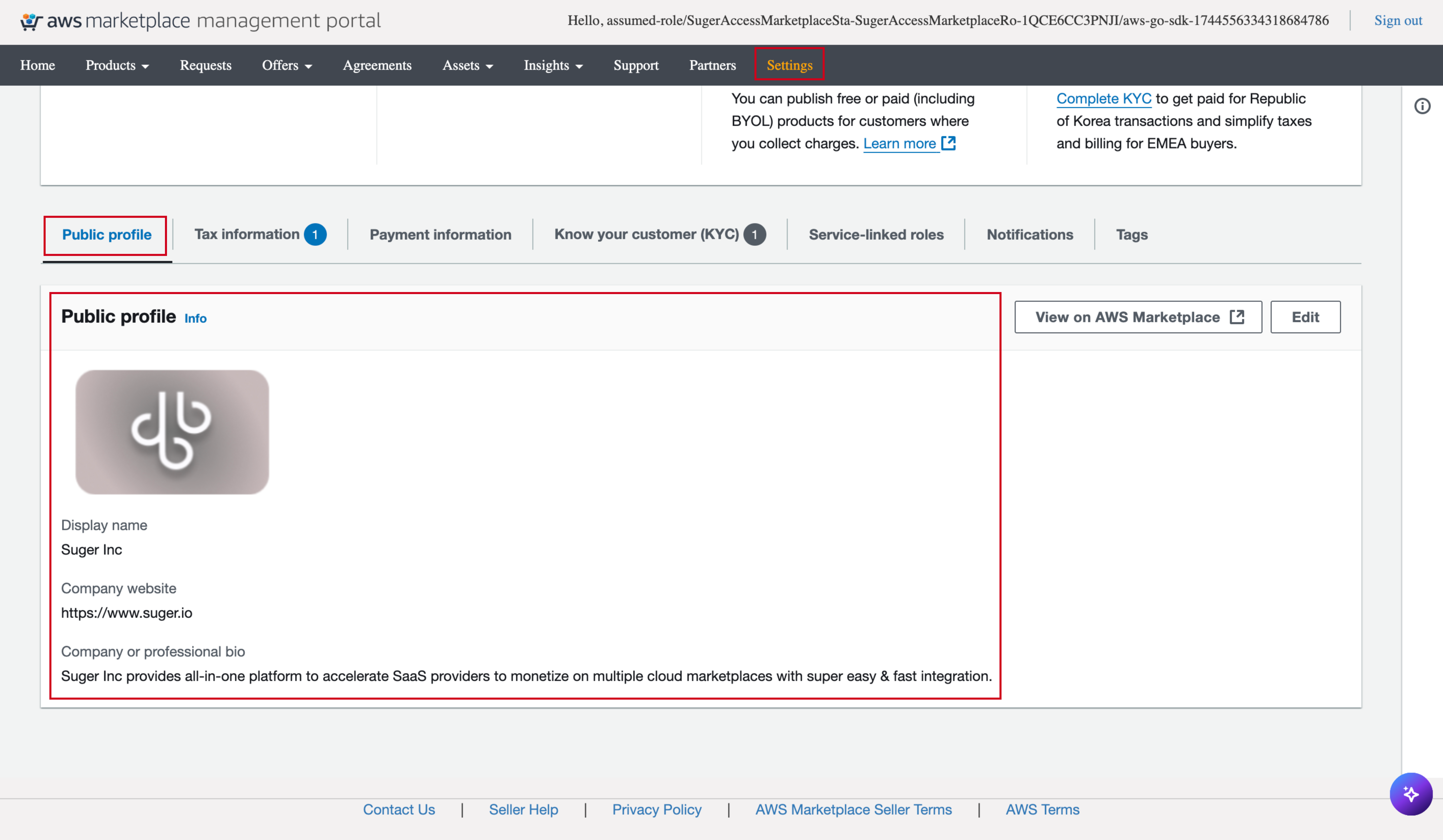Open the info panel circle icon
This screenshot has height=840, width=1443.
pyautogui.click(x=1422, y=107)
